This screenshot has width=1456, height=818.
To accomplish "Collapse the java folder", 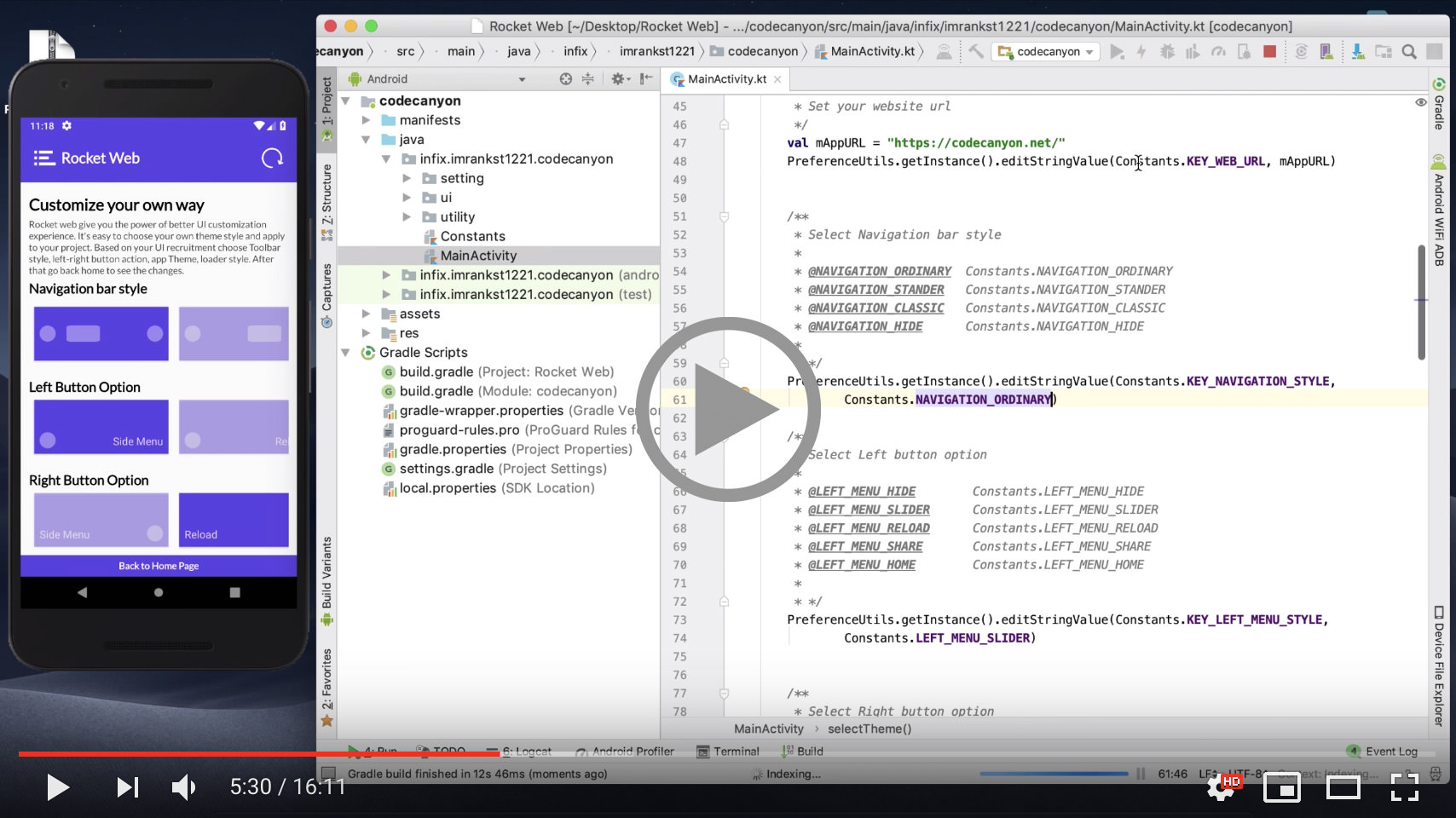I will point(366,140).
